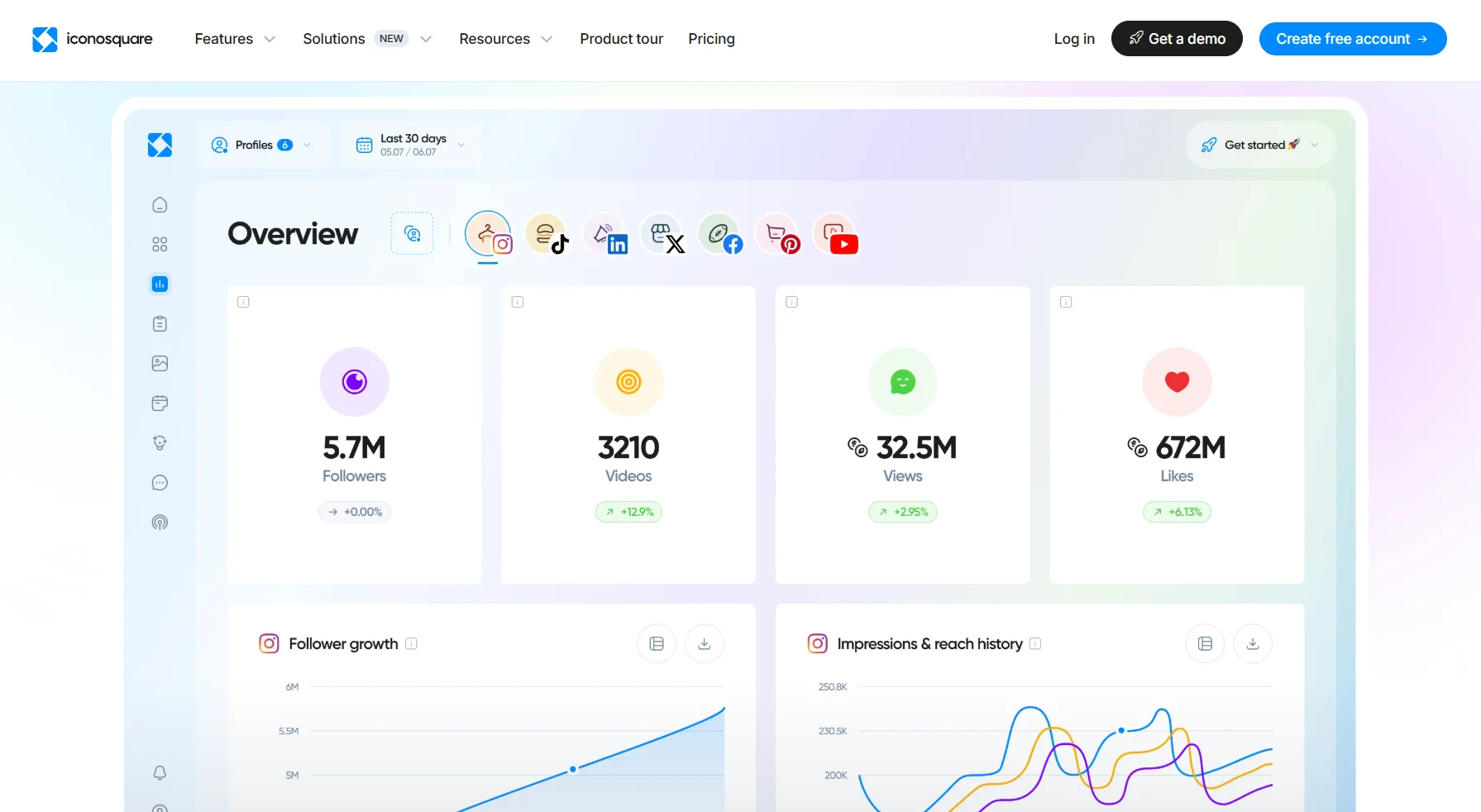Click the 5.7M Followers value
The image size is (1481, 812).
[354, 447]
